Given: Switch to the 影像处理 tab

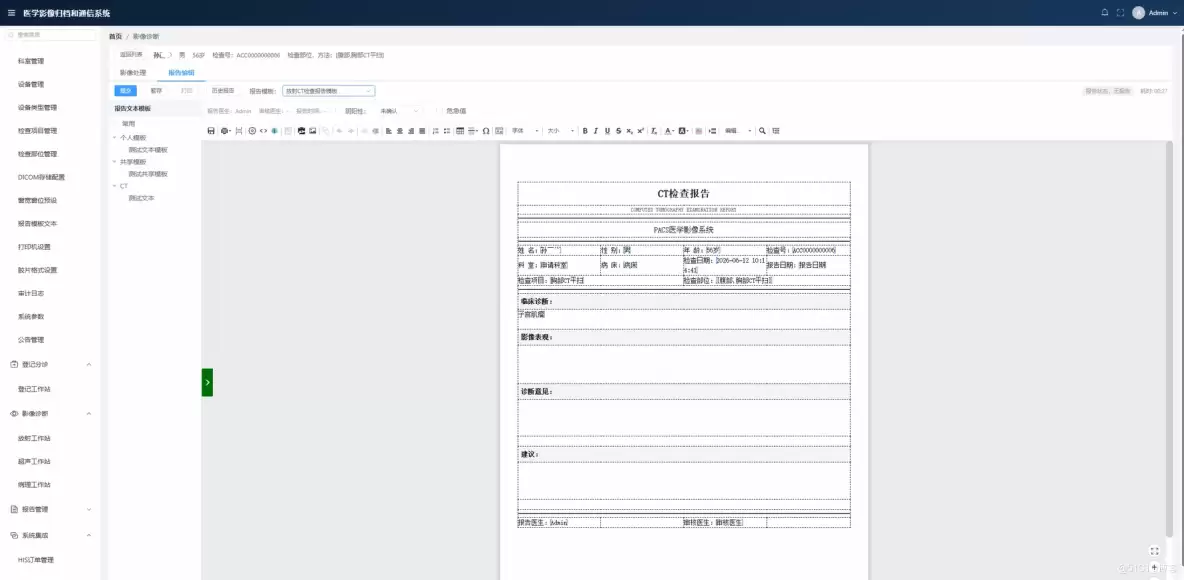Looking at the screenshot, I should (x=133, y=72).
